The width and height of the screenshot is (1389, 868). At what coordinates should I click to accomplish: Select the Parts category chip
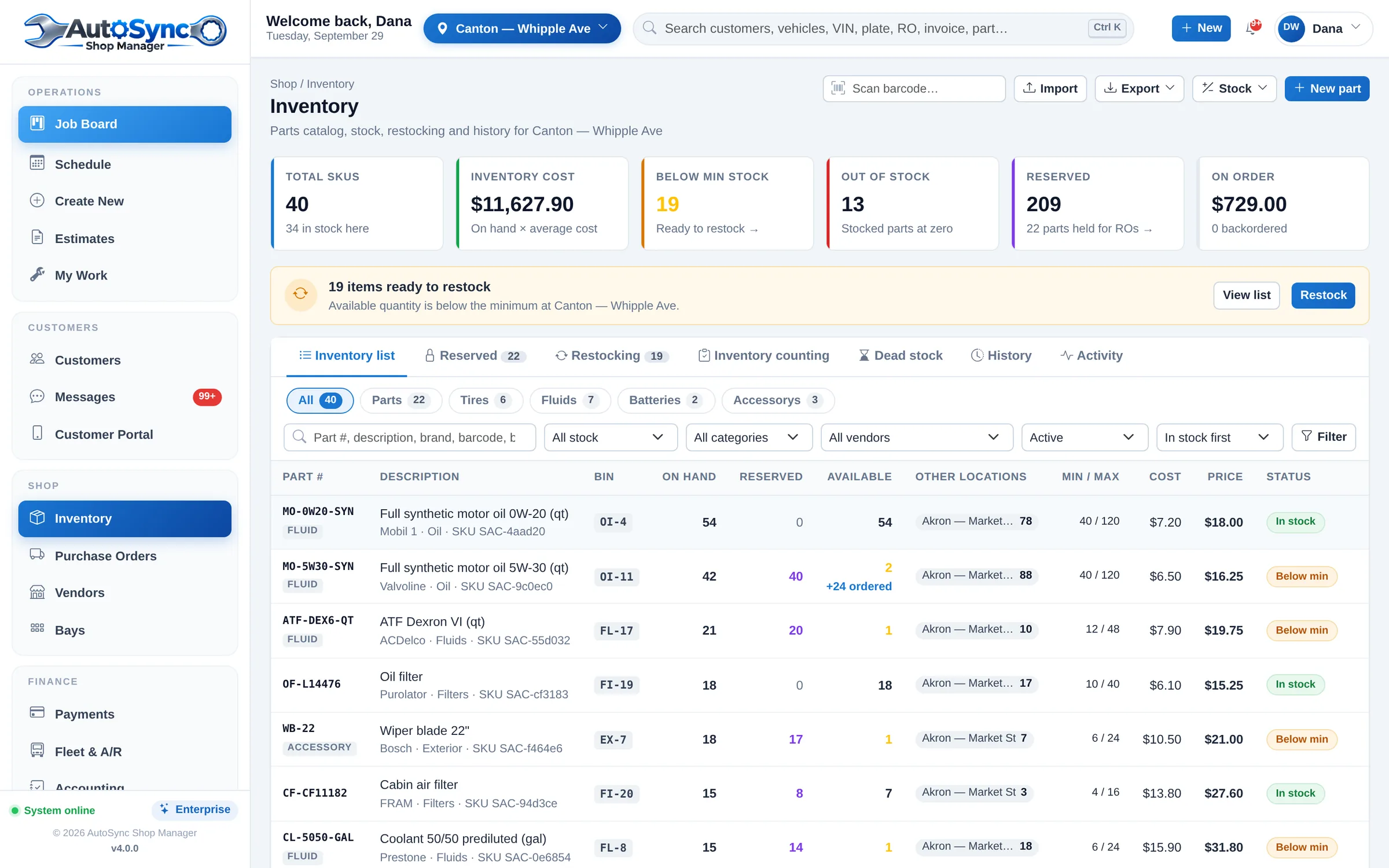[x=400, y=400]
